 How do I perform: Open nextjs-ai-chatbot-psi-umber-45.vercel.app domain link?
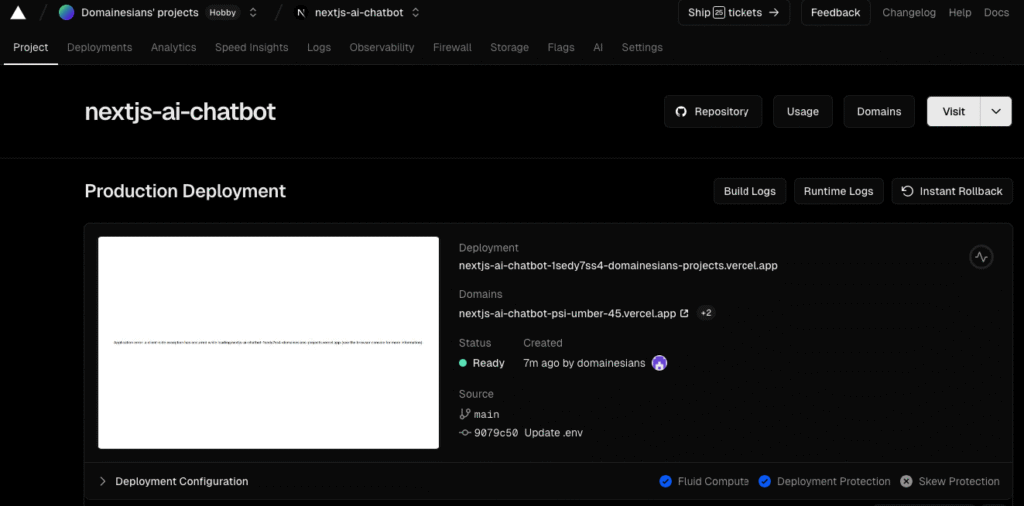567,313
